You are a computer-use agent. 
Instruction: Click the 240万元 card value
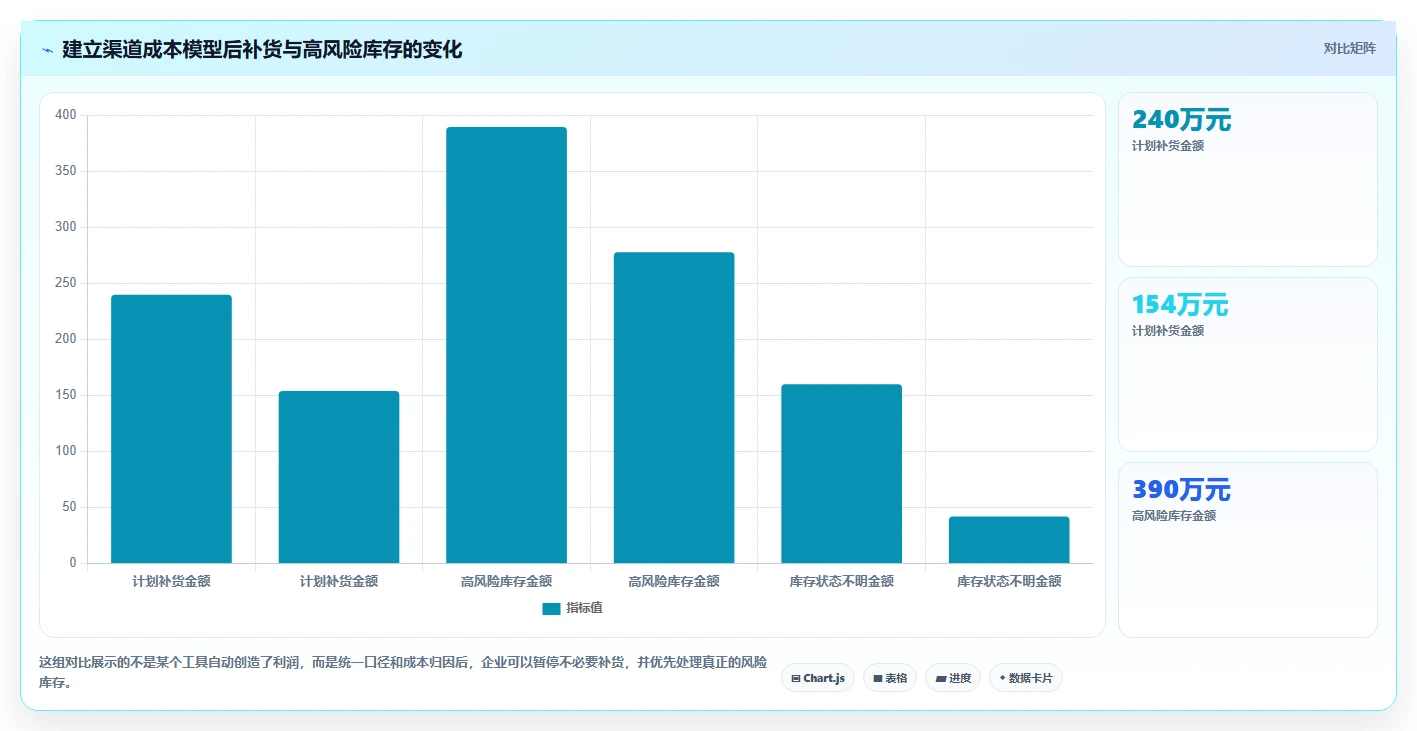click(1181, 120)
